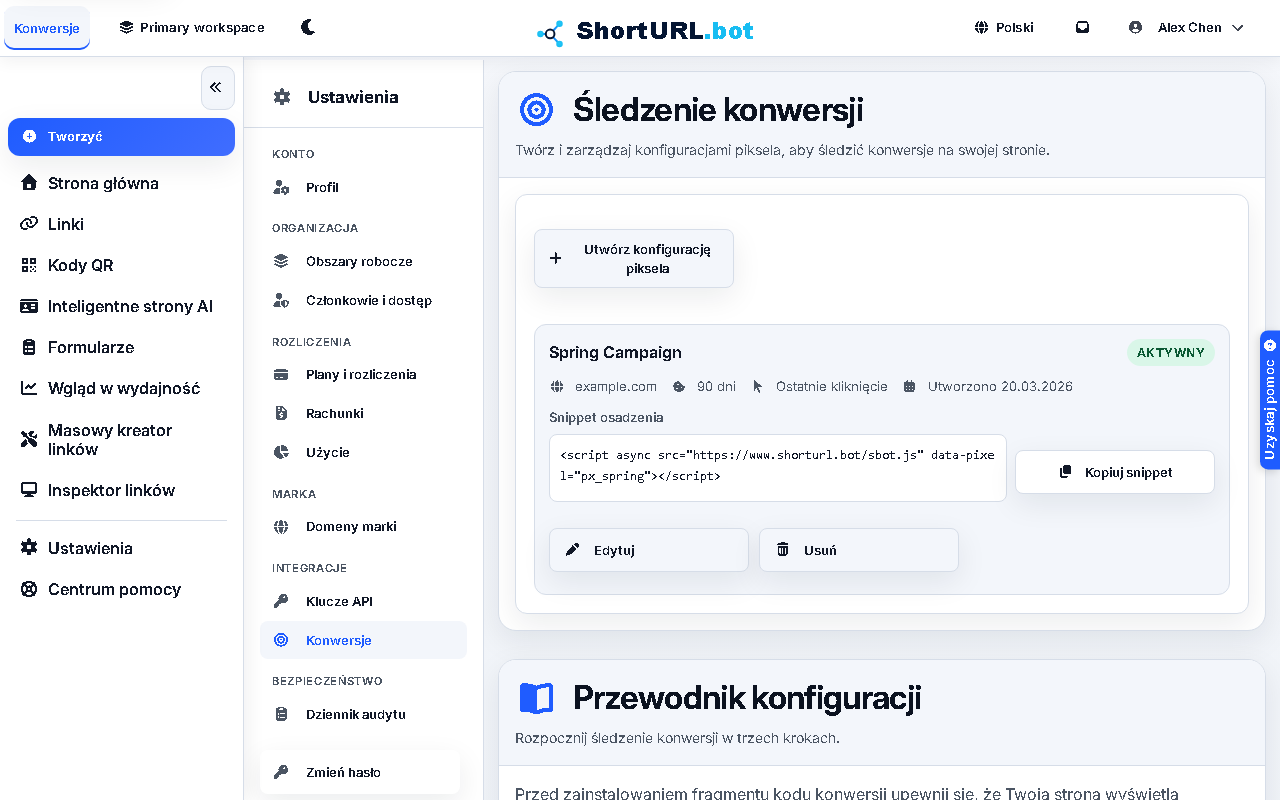Click the embed snippet code box

(778, 467)
